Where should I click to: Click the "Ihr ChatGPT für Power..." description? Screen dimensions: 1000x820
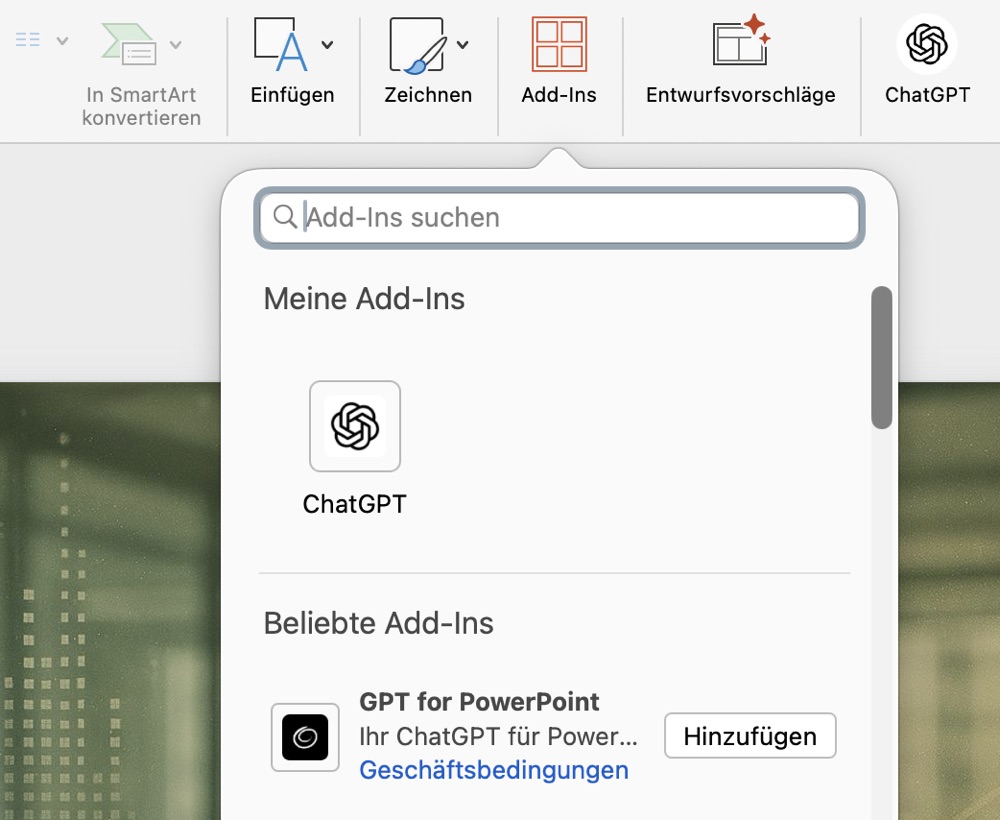(x=498, y=736)
